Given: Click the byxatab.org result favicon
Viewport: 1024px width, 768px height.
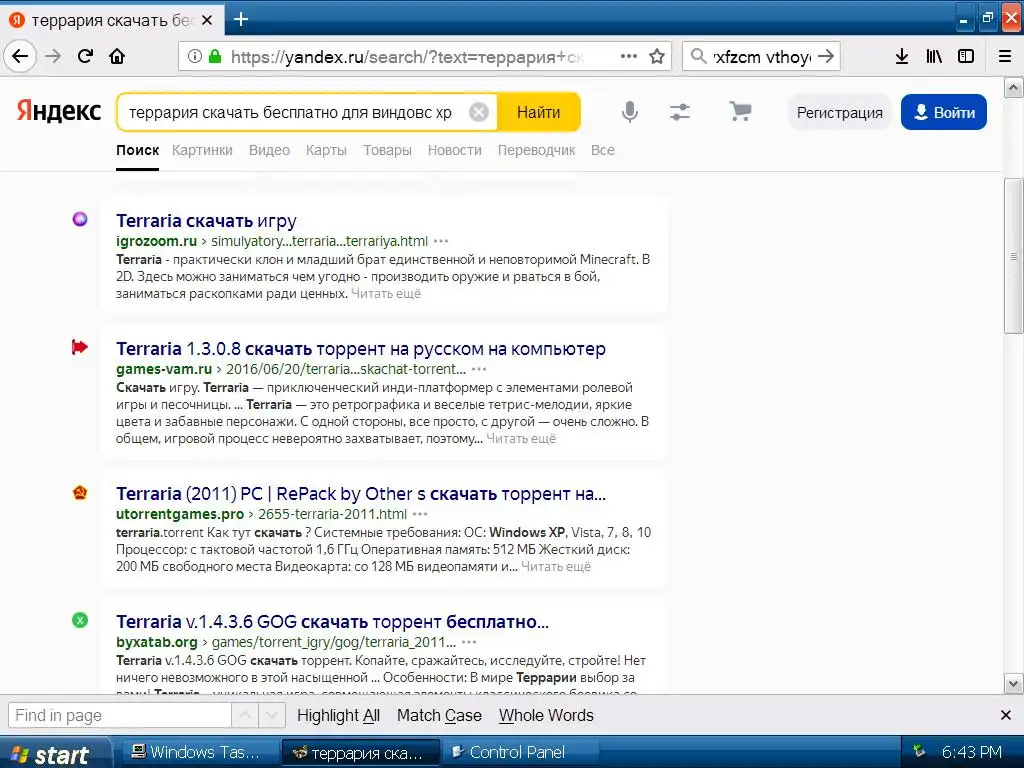Looking at the screenshot, I should point(80,620).
